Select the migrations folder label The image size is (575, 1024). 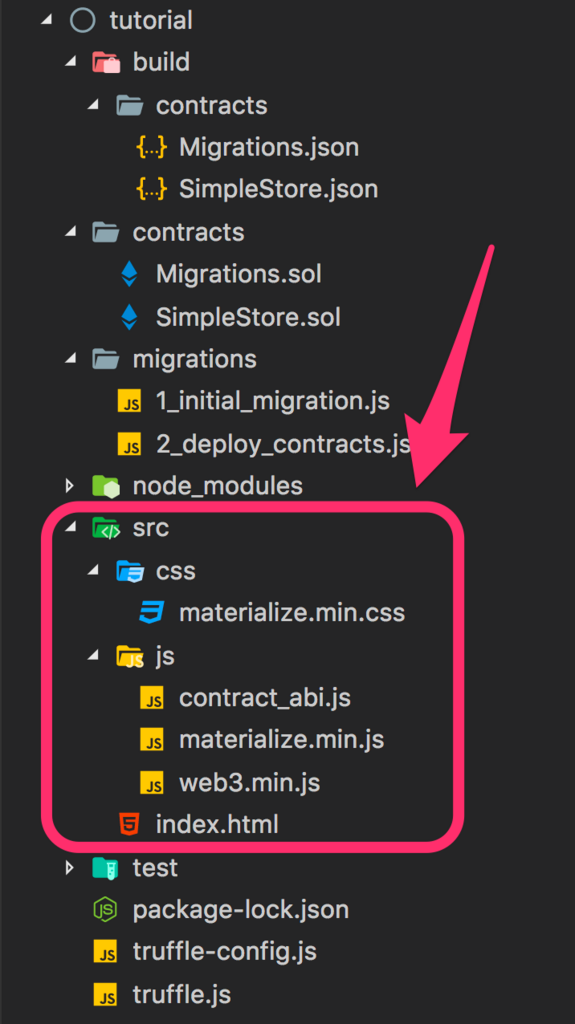click(x=195, y=359)
